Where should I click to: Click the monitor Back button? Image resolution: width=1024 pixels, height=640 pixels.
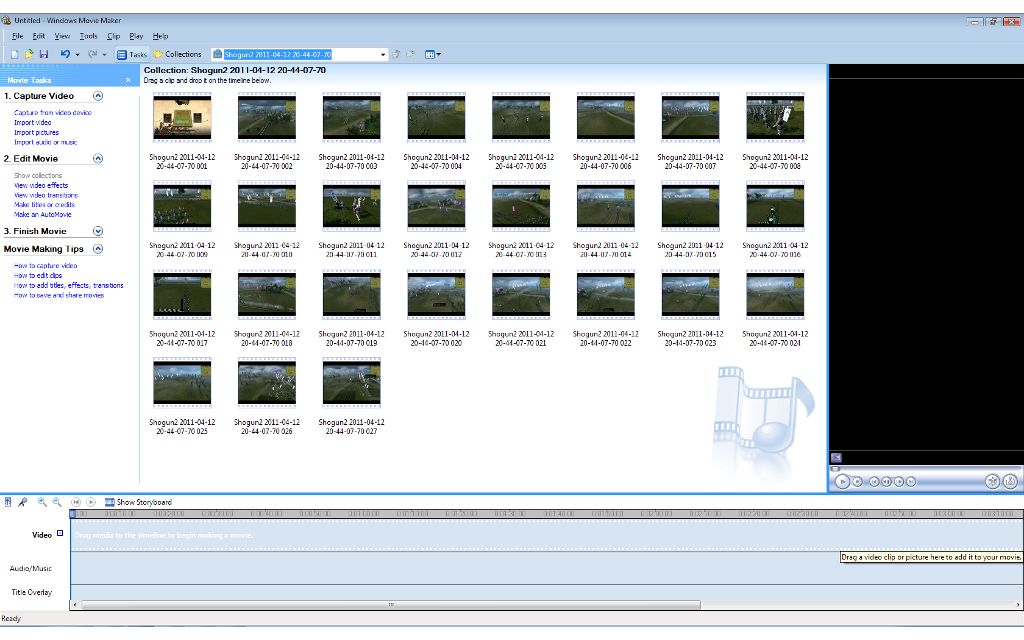[874, 482]
